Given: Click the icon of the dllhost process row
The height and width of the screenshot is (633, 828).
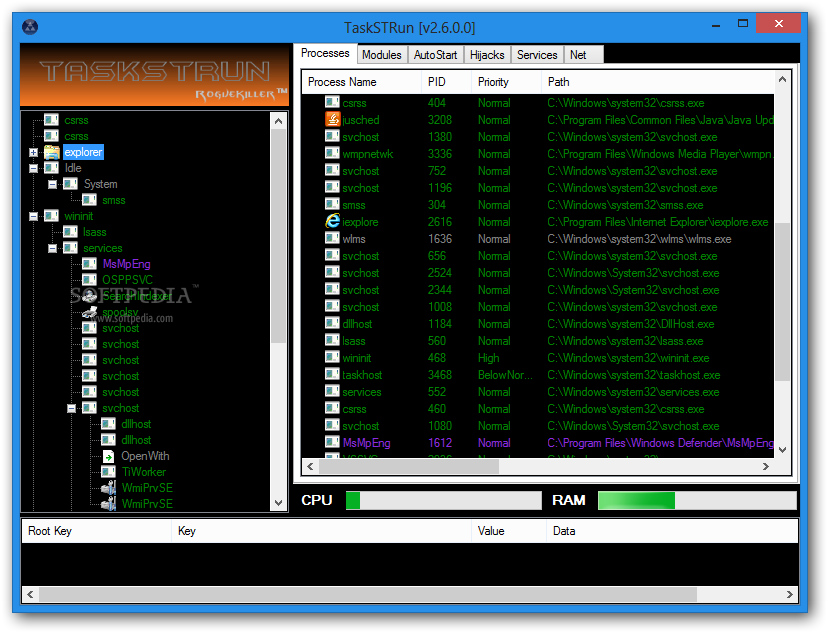Looking at the screenshot, I should coord(332,323).
